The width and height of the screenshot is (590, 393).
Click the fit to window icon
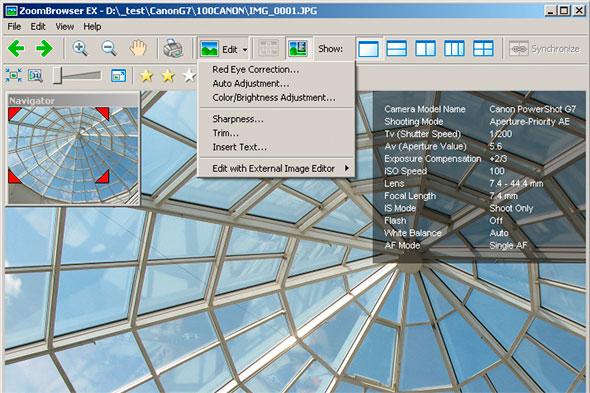click(x=14, y=76)
